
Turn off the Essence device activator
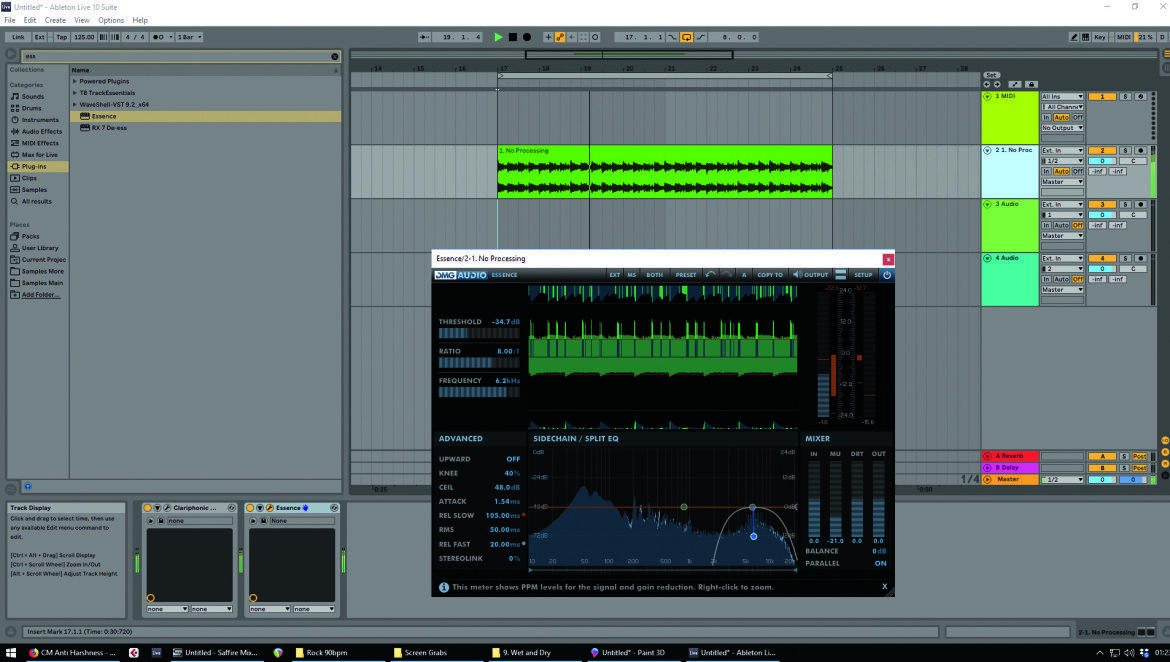251,508
